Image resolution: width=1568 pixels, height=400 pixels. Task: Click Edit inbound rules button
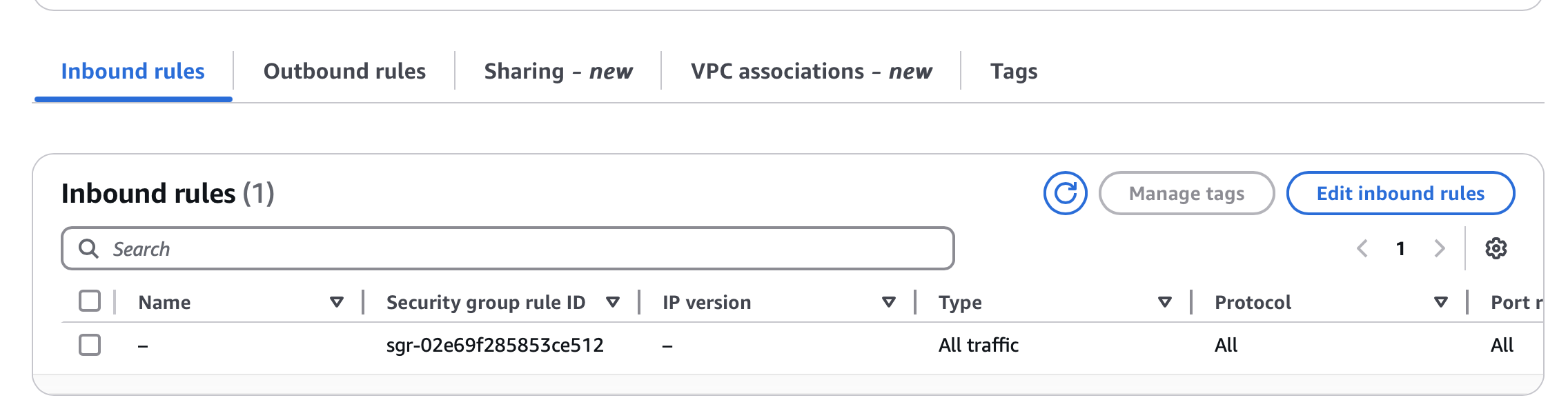1400,193
